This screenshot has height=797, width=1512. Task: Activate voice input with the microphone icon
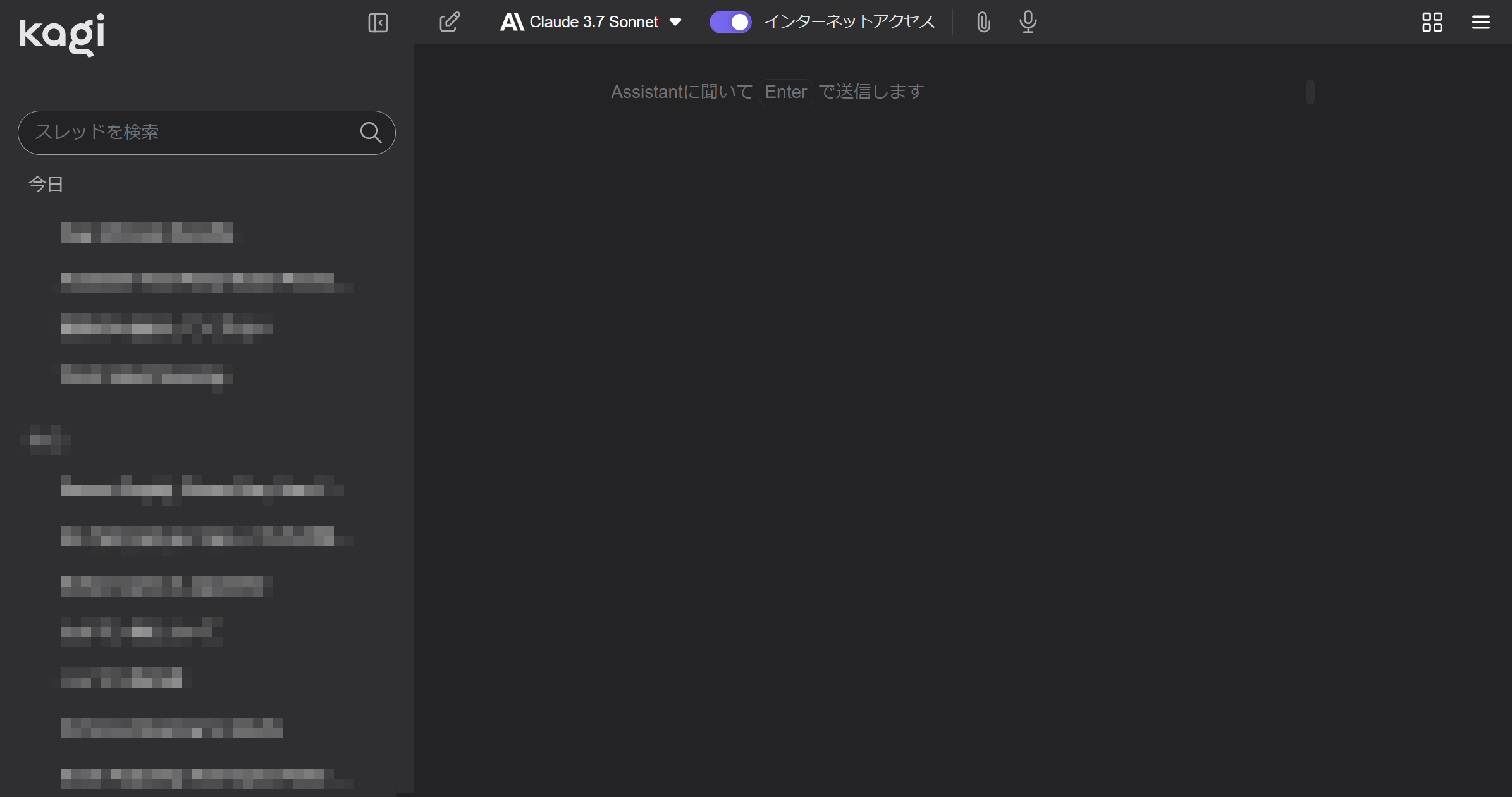pyautogui.click(x=1028, y=23)
